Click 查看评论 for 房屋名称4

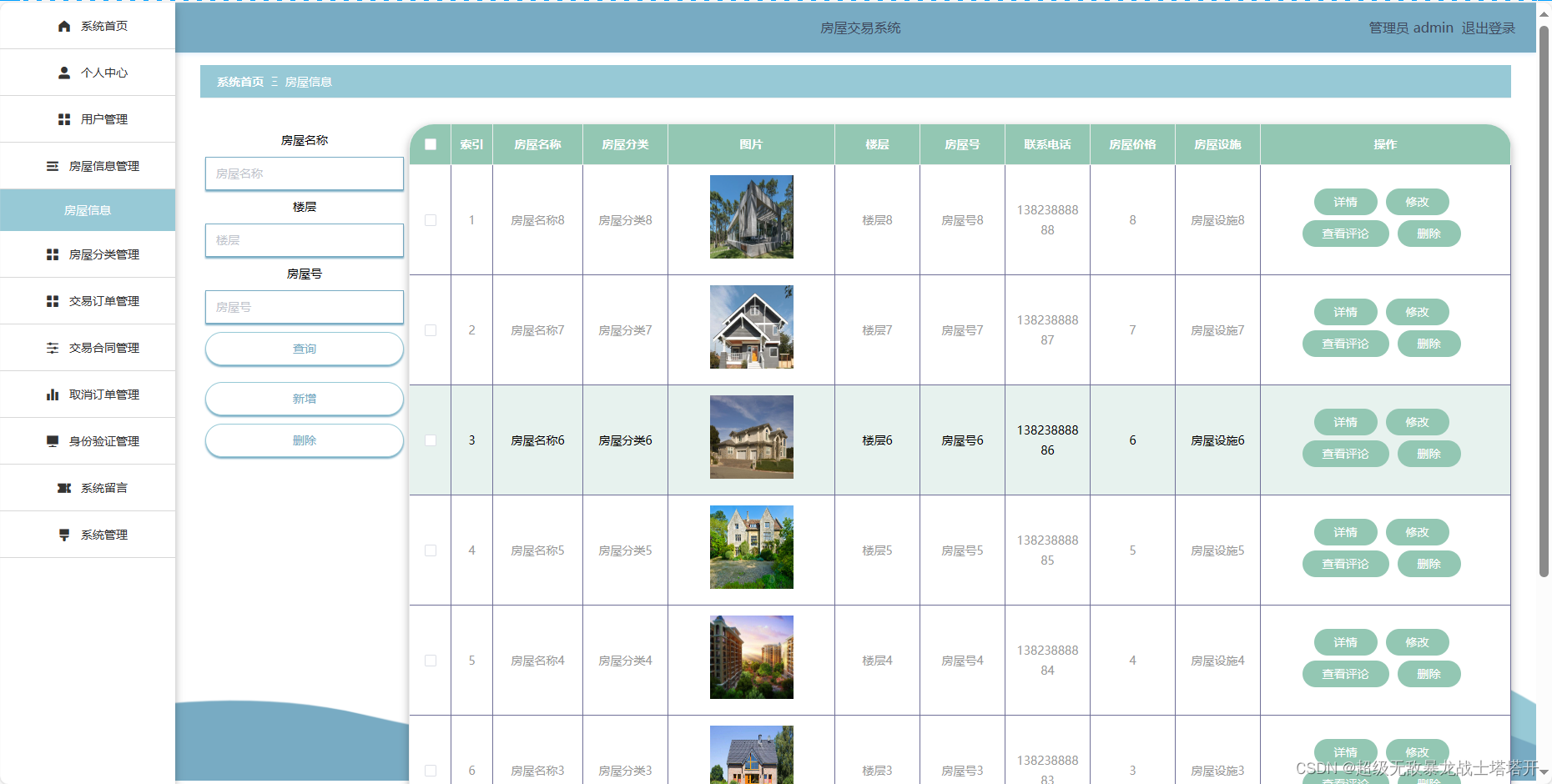click(1345, 674)
